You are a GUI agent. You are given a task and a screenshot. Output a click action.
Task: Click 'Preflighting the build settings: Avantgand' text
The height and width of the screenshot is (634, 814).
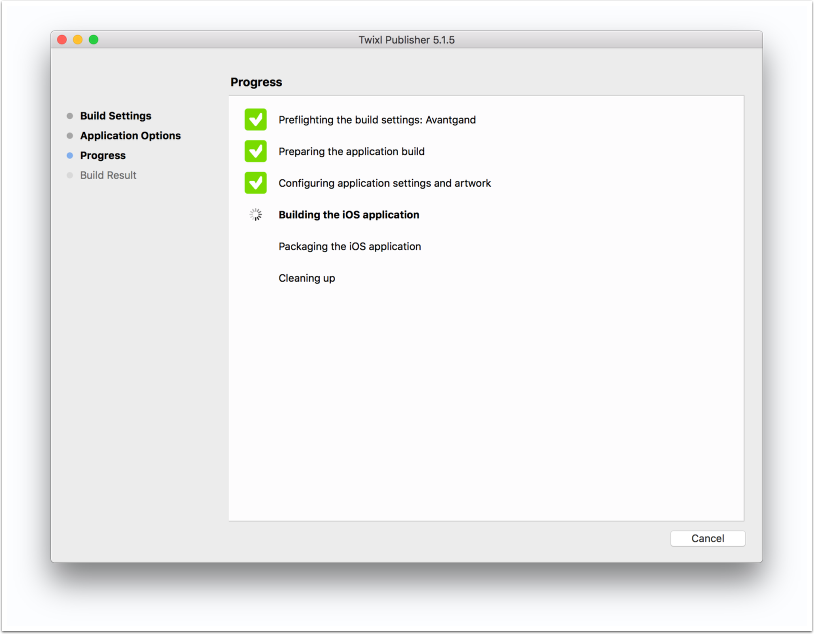377,120
